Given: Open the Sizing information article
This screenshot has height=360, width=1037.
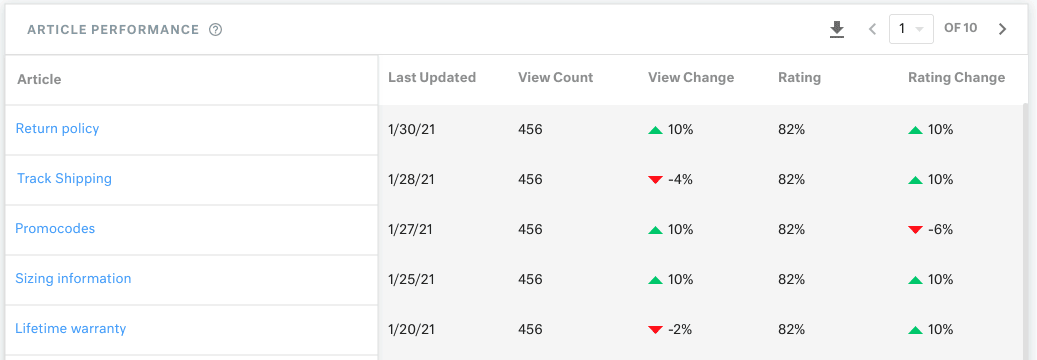Looking at the screenshot, I should pos(73,279).
